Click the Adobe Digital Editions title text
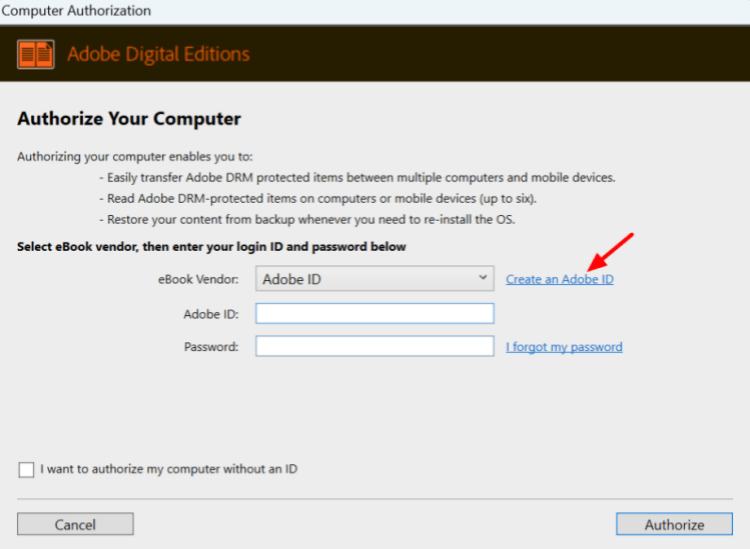The height and width of the screenshot is (549, 750). point(158,54)
